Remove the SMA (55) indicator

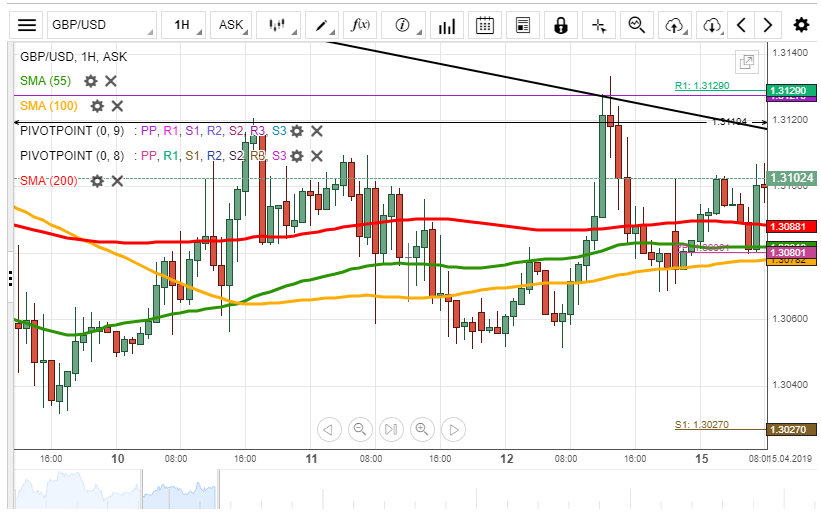coord(110,81)
